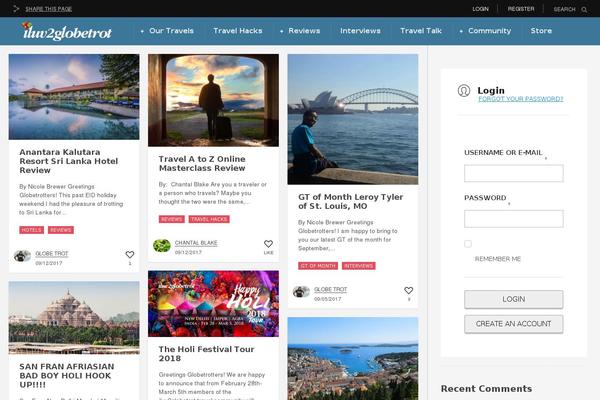Click the Register link in top bar
Image resolution: width=600 pixels, height=400 pixels.
click(x=521, y=9)
